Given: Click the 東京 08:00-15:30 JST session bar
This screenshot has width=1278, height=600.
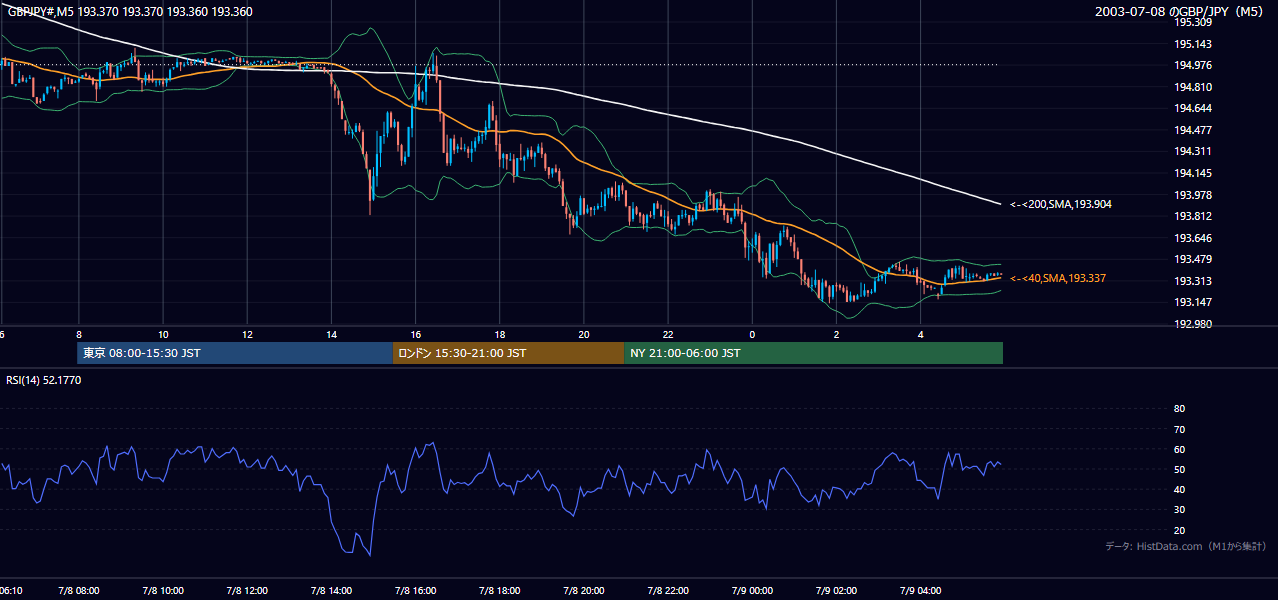Looking at the screenshot, I should [x=235, y=353].
